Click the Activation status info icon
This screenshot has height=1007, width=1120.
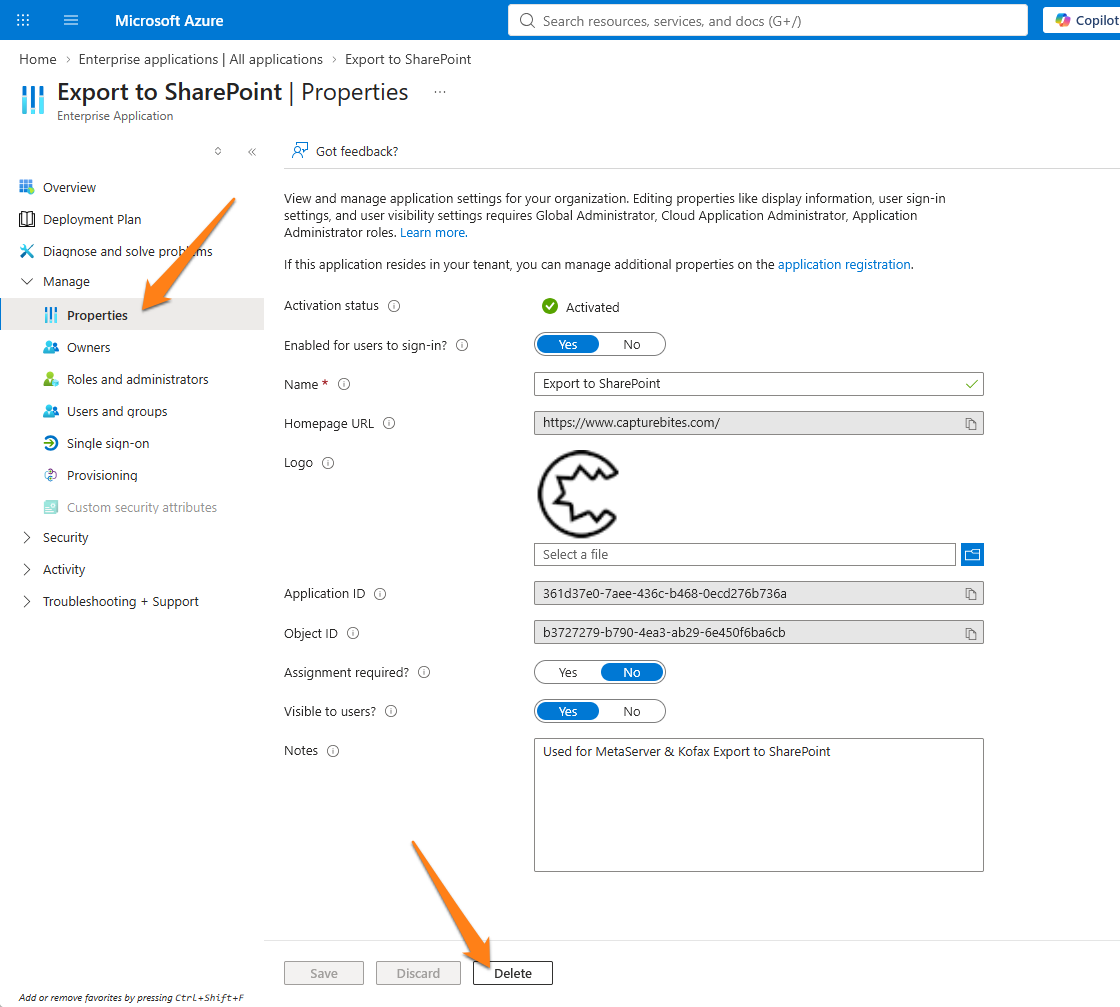point(394,306)
